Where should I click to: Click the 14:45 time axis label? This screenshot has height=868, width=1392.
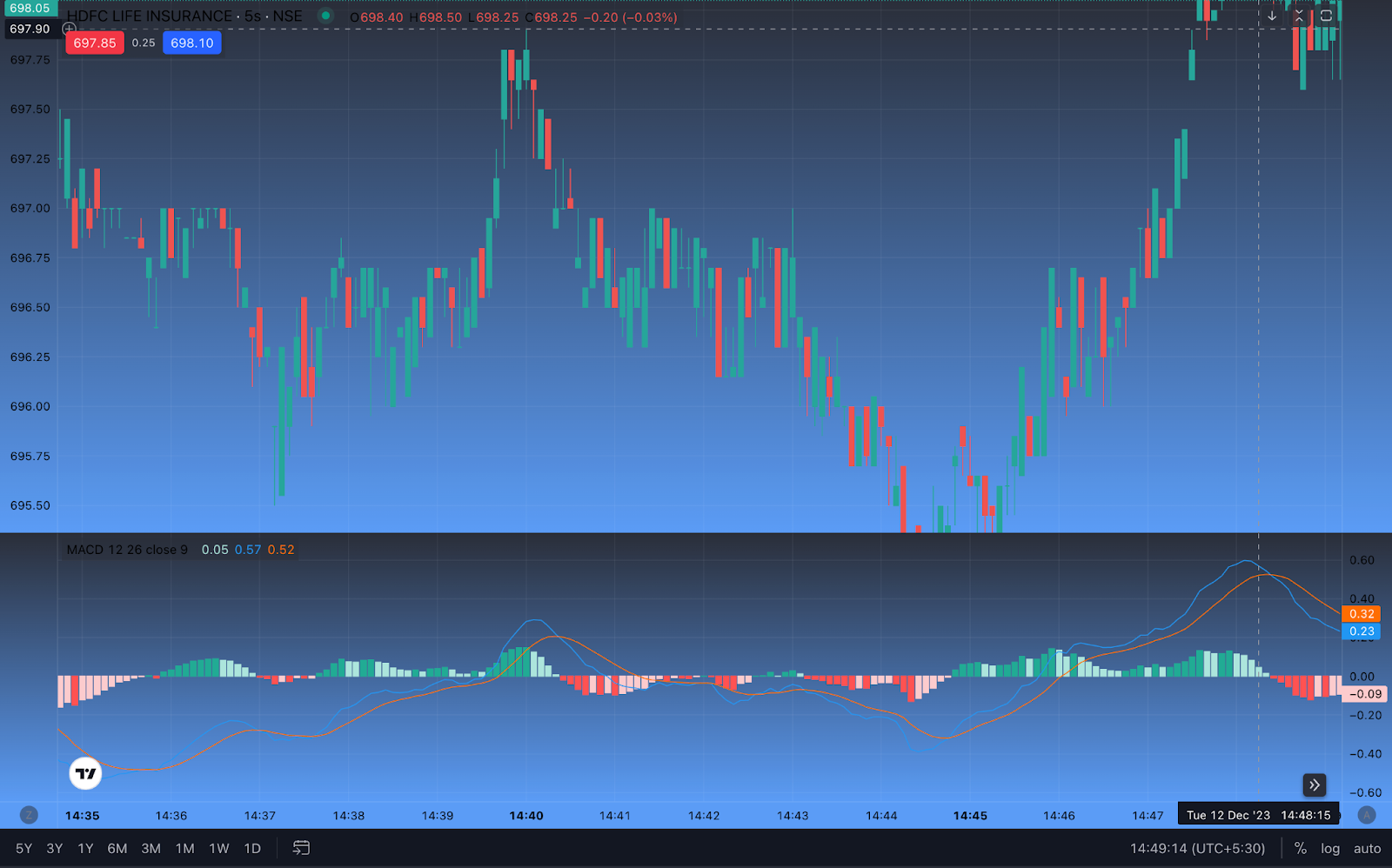coord(970,815)
